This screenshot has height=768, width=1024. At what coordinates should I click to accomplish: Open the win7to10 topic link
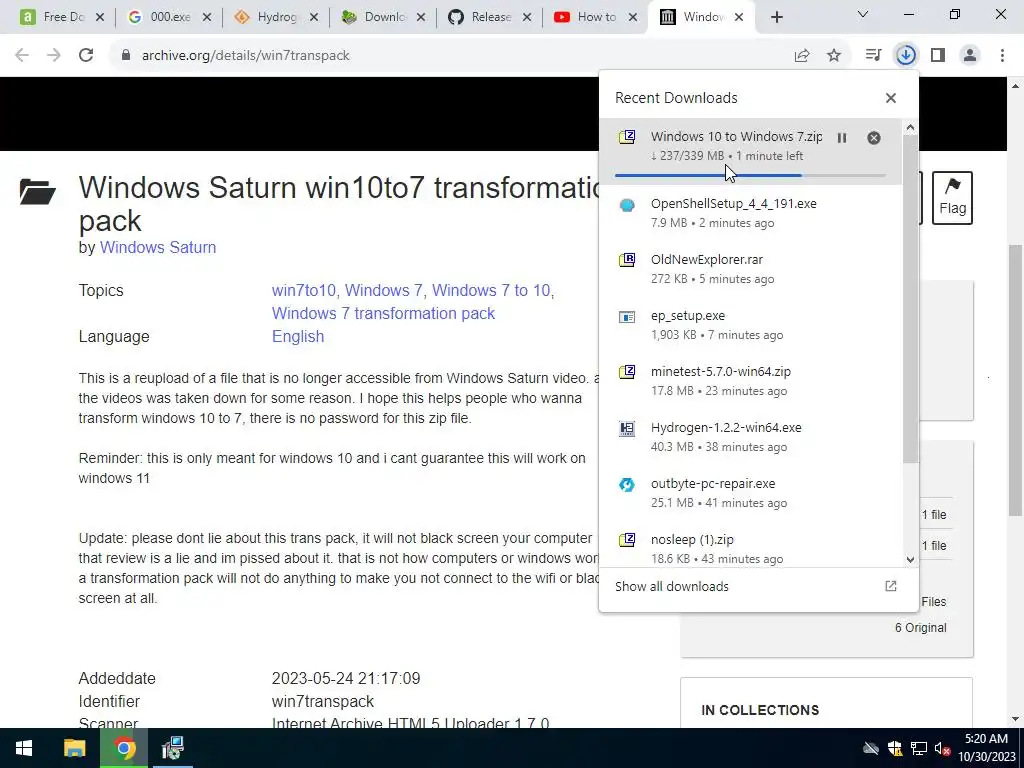(304, 291)
